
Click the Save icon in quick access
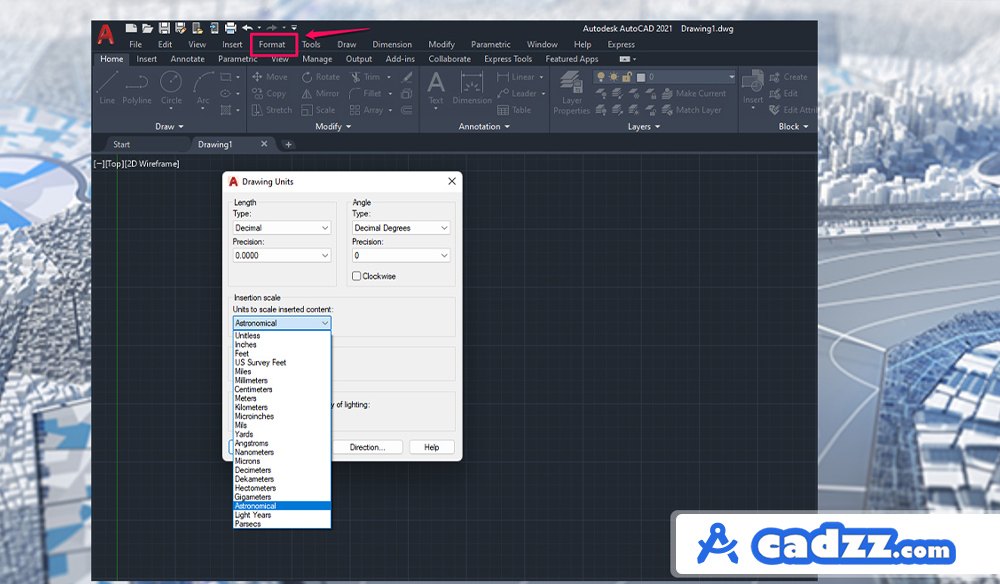click(x=164, y=28)
